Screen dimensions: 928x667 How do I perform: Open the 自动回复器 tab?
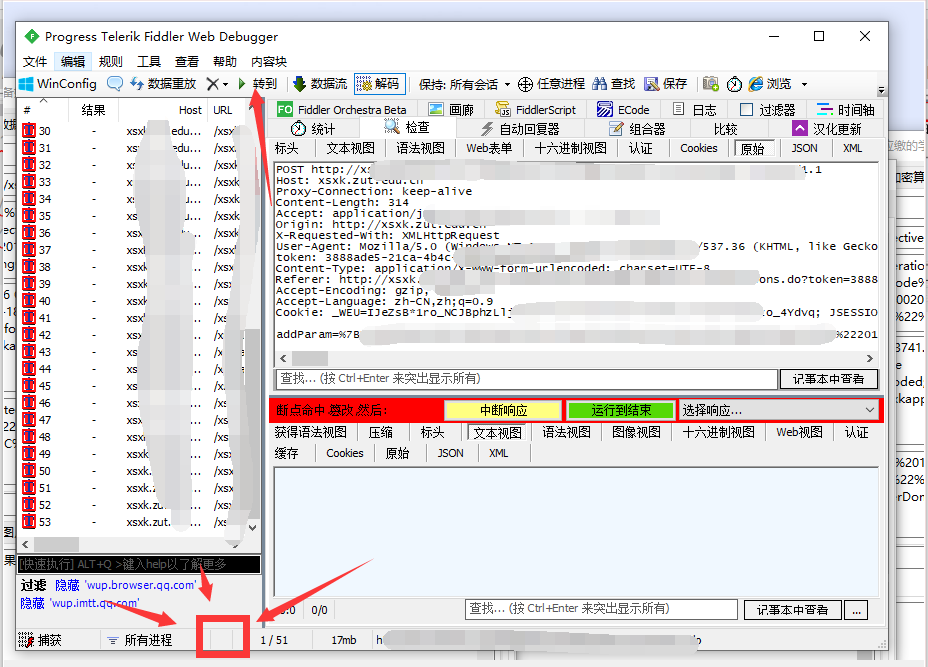pyautogui.click(x=520, y=128)
